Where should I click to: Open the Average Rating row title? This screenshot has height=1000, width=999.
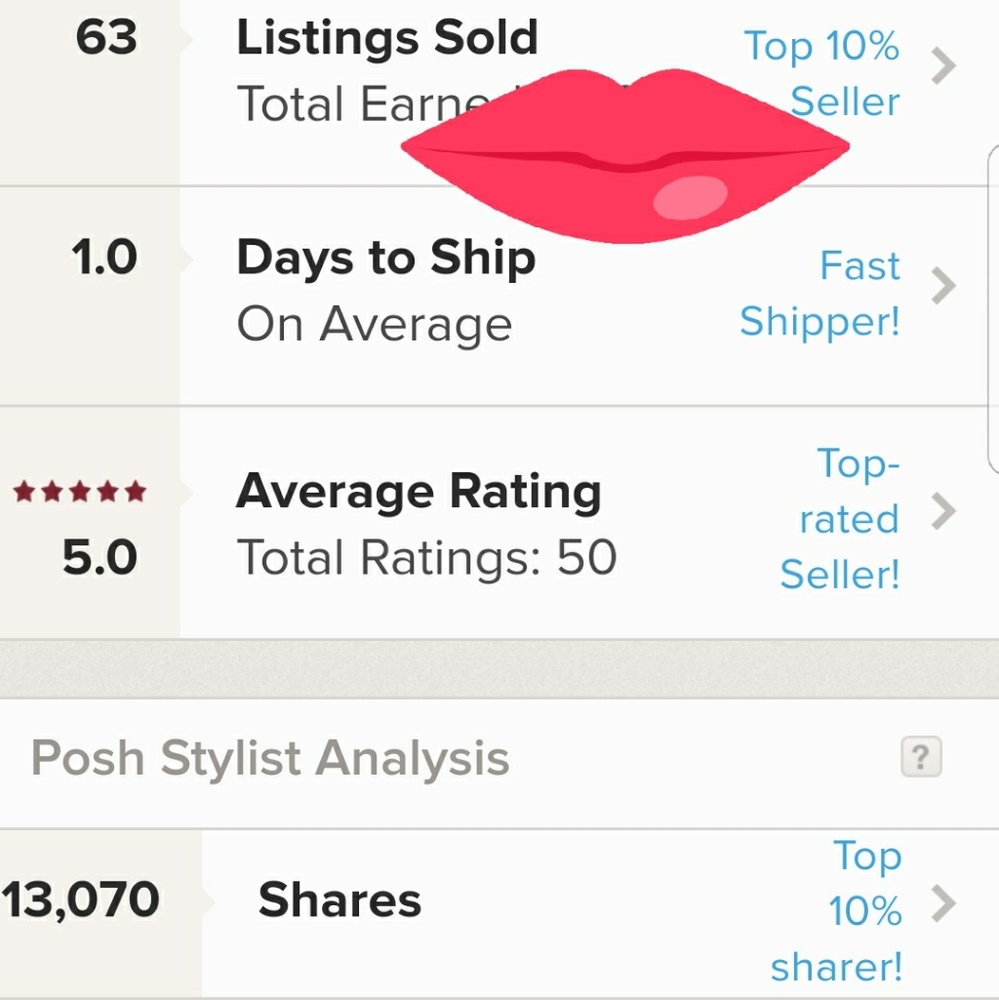[x=418, y=492]
